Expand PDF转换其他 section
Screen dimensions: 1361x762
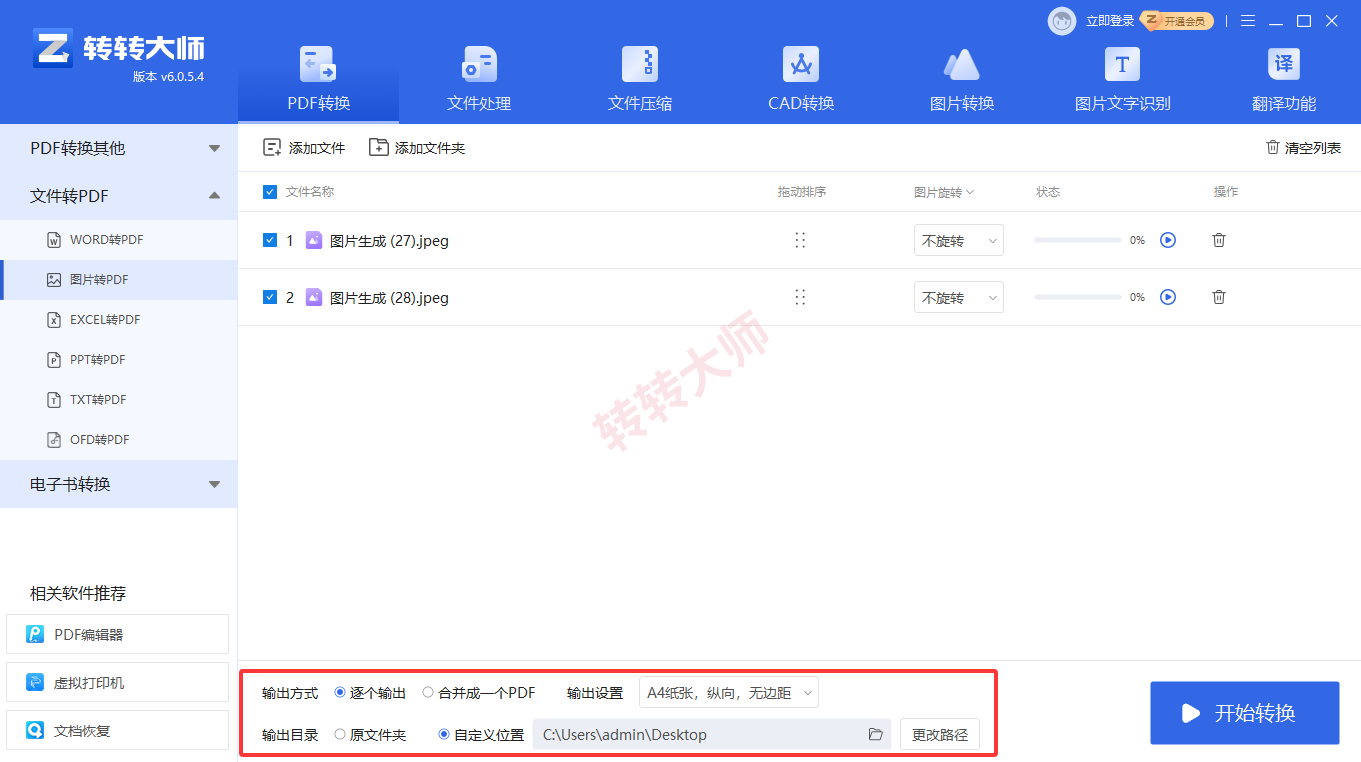118,148
